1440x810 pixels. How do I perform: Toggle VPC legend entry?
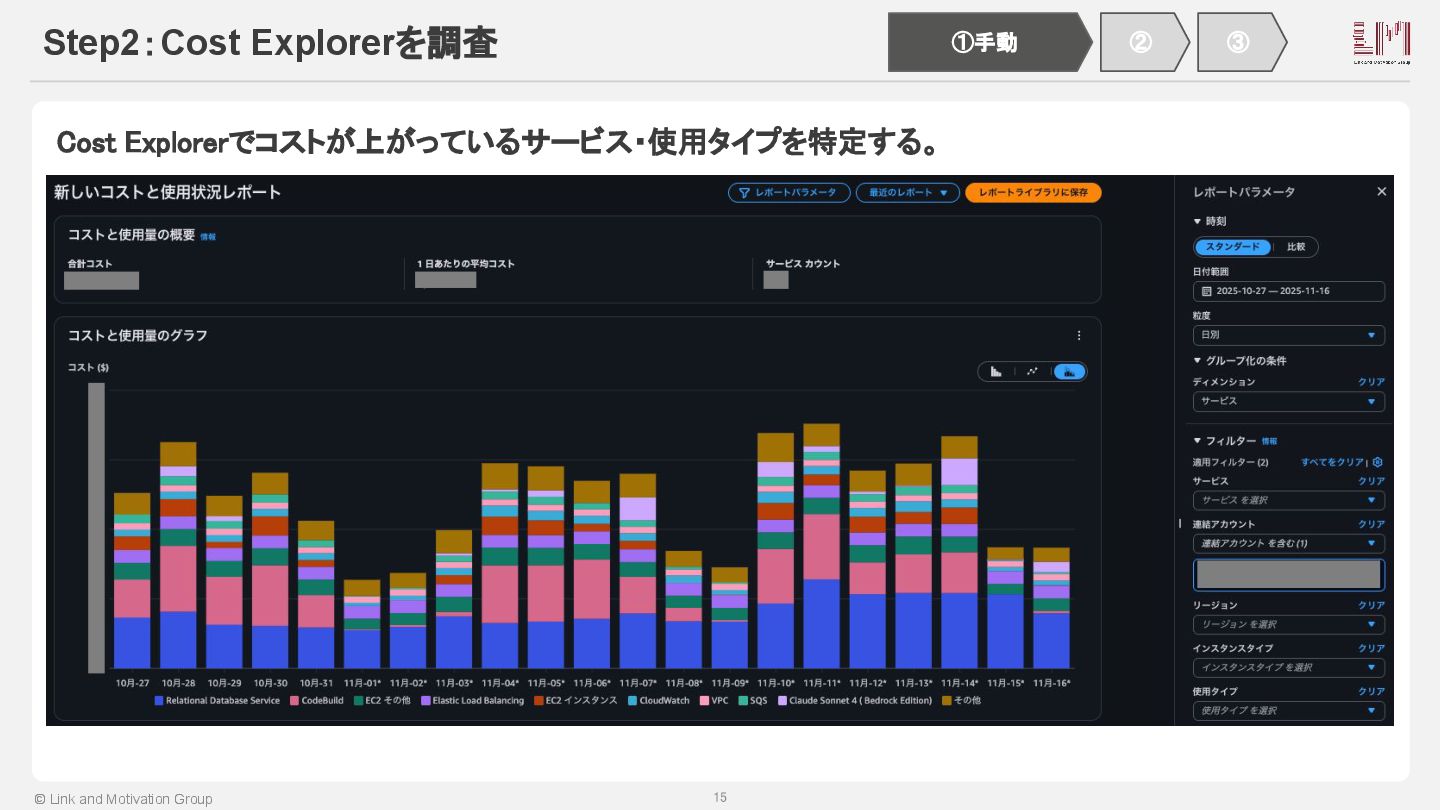(x=714, y=701)
